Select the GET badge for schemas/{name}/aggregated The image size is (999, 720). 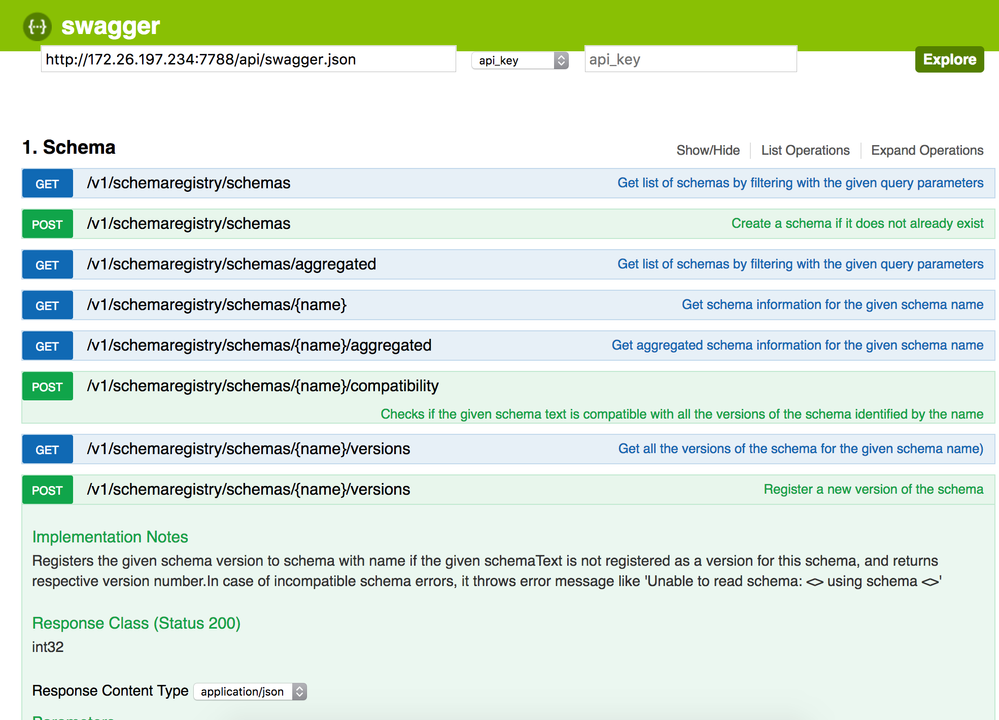tap(46, 345)
